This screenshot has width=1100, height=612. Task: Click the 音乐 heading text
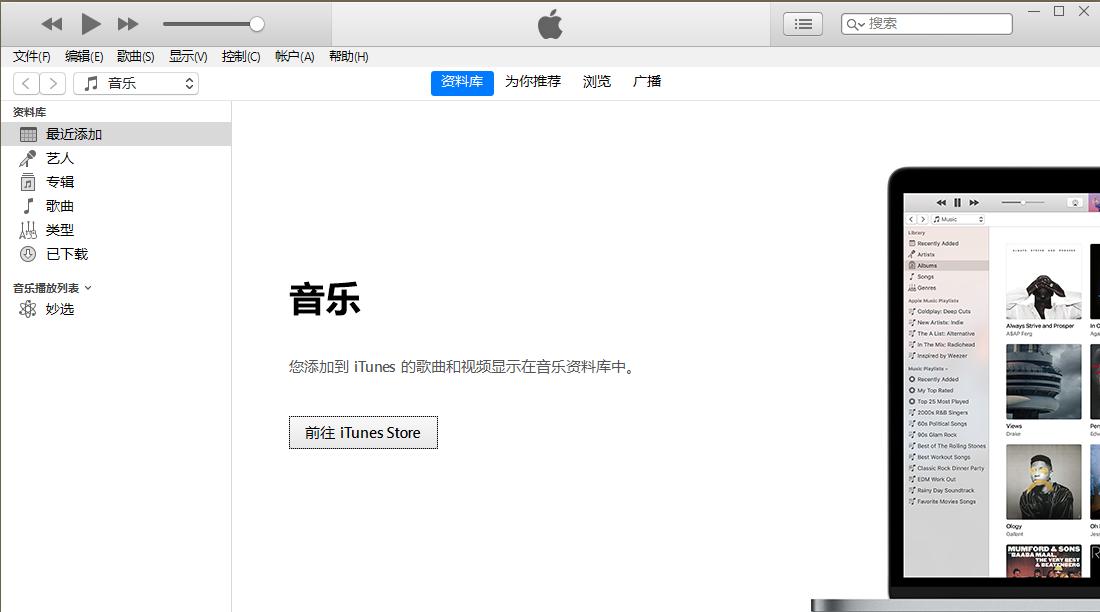click(x=325, y=299)
